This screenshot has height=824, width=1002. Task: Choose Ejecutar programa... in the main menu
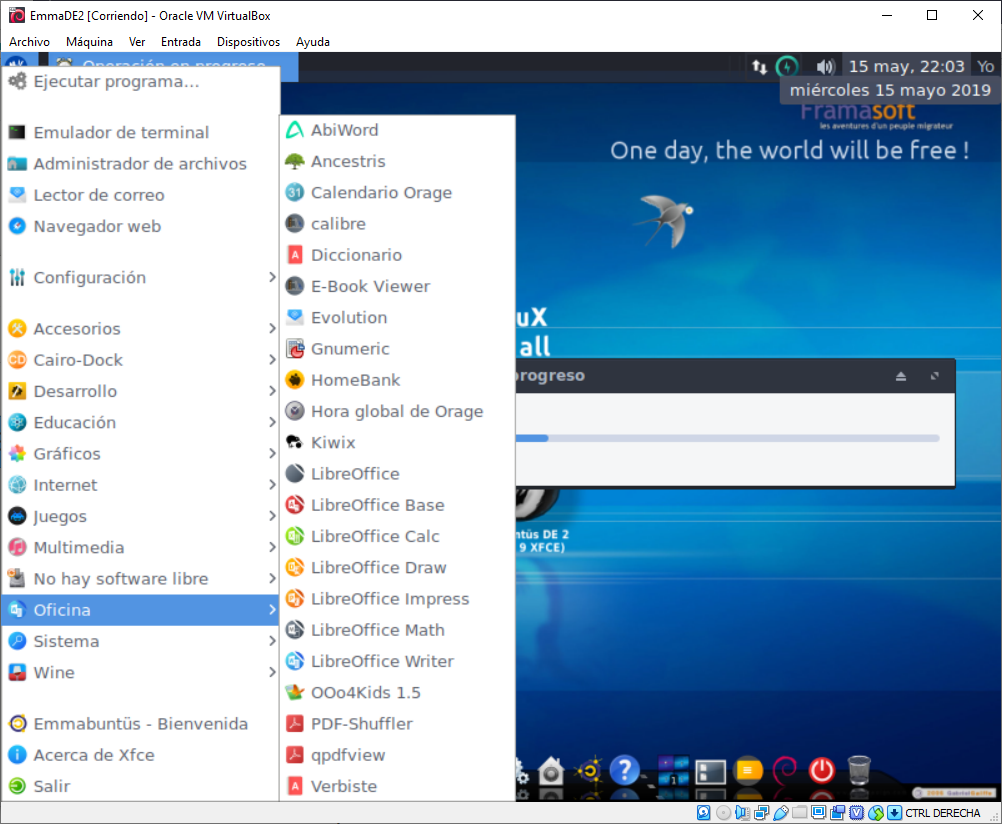[116, 82]
